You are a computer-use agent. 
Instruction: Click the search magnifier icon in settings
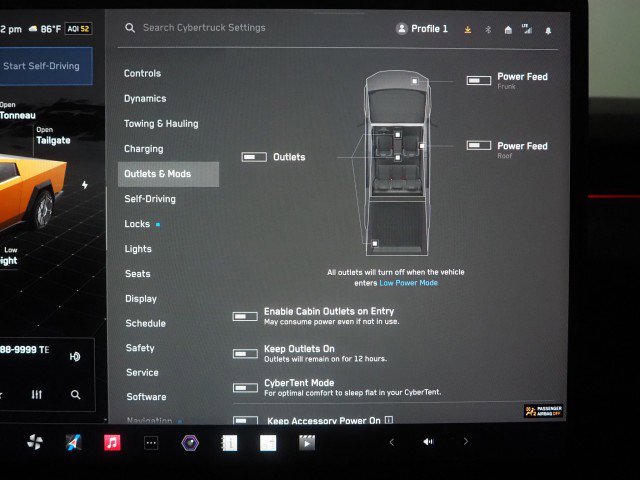tap(130, 28)
